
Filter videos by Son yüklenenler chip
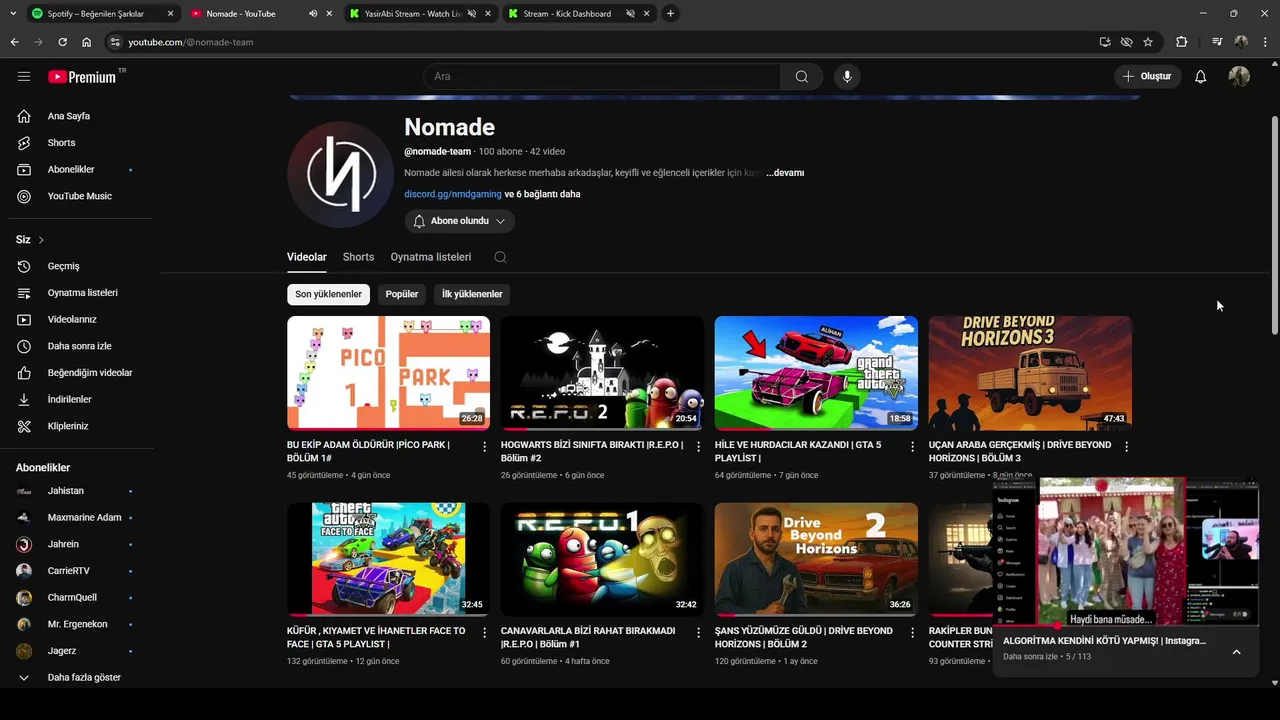328,294
